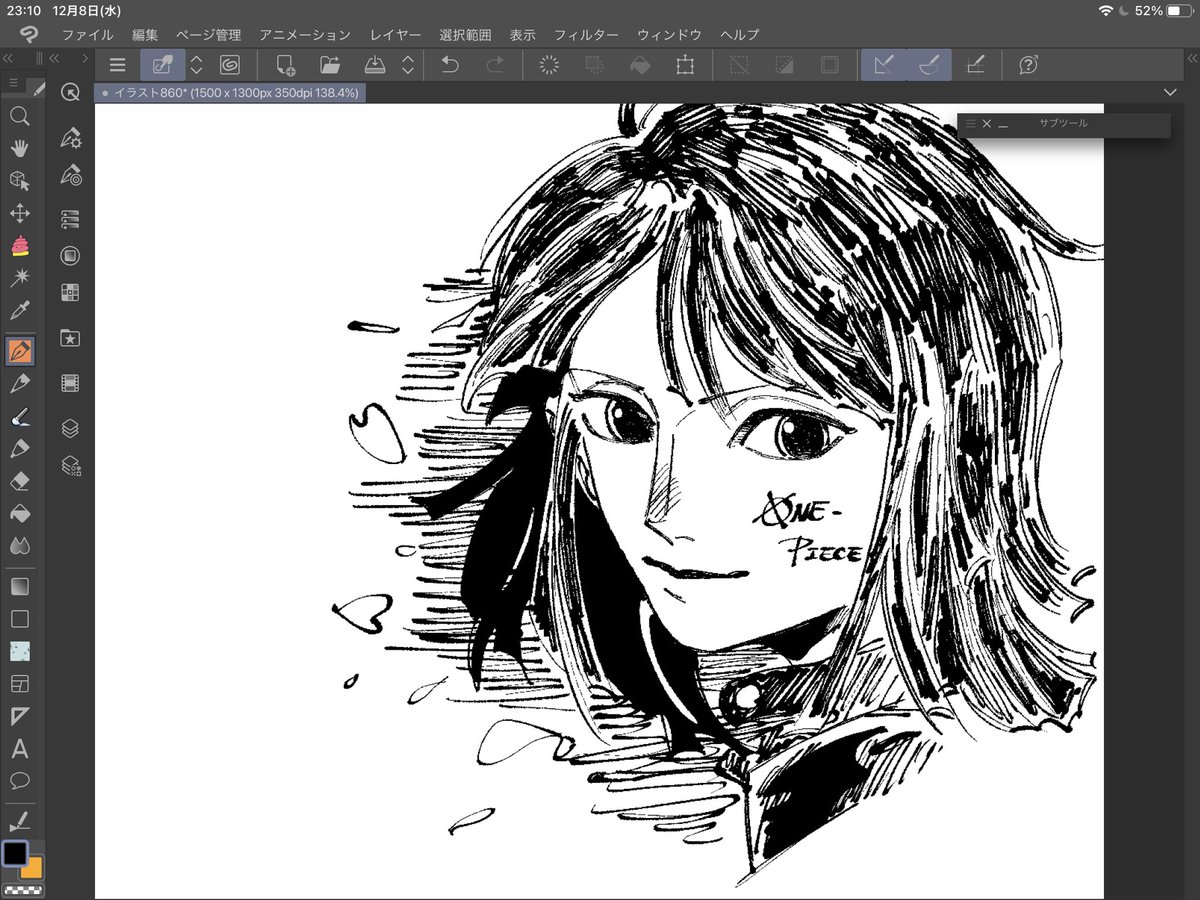1200x900 pixels.
Task: Select the Airbrush tool
Action: (x=19, y=449)
